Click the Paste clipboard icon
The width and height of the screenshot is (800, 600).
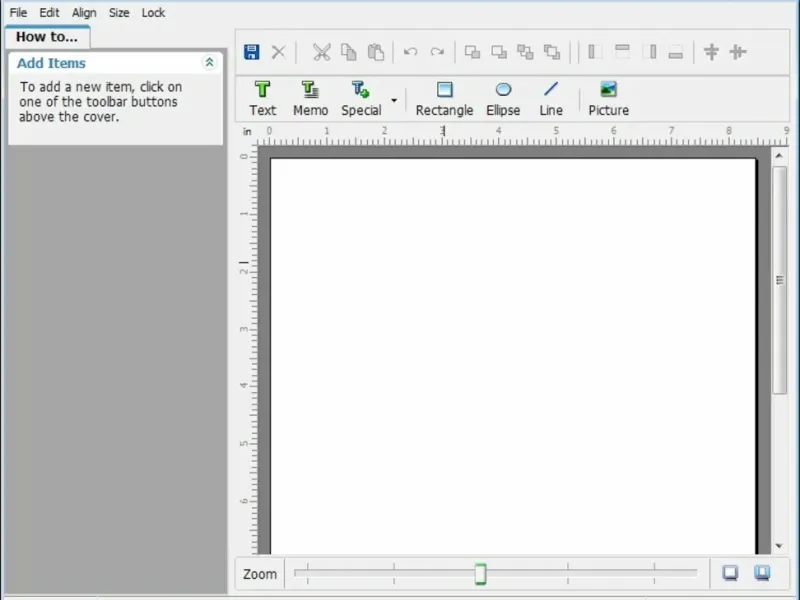click(x=376, y=52)
